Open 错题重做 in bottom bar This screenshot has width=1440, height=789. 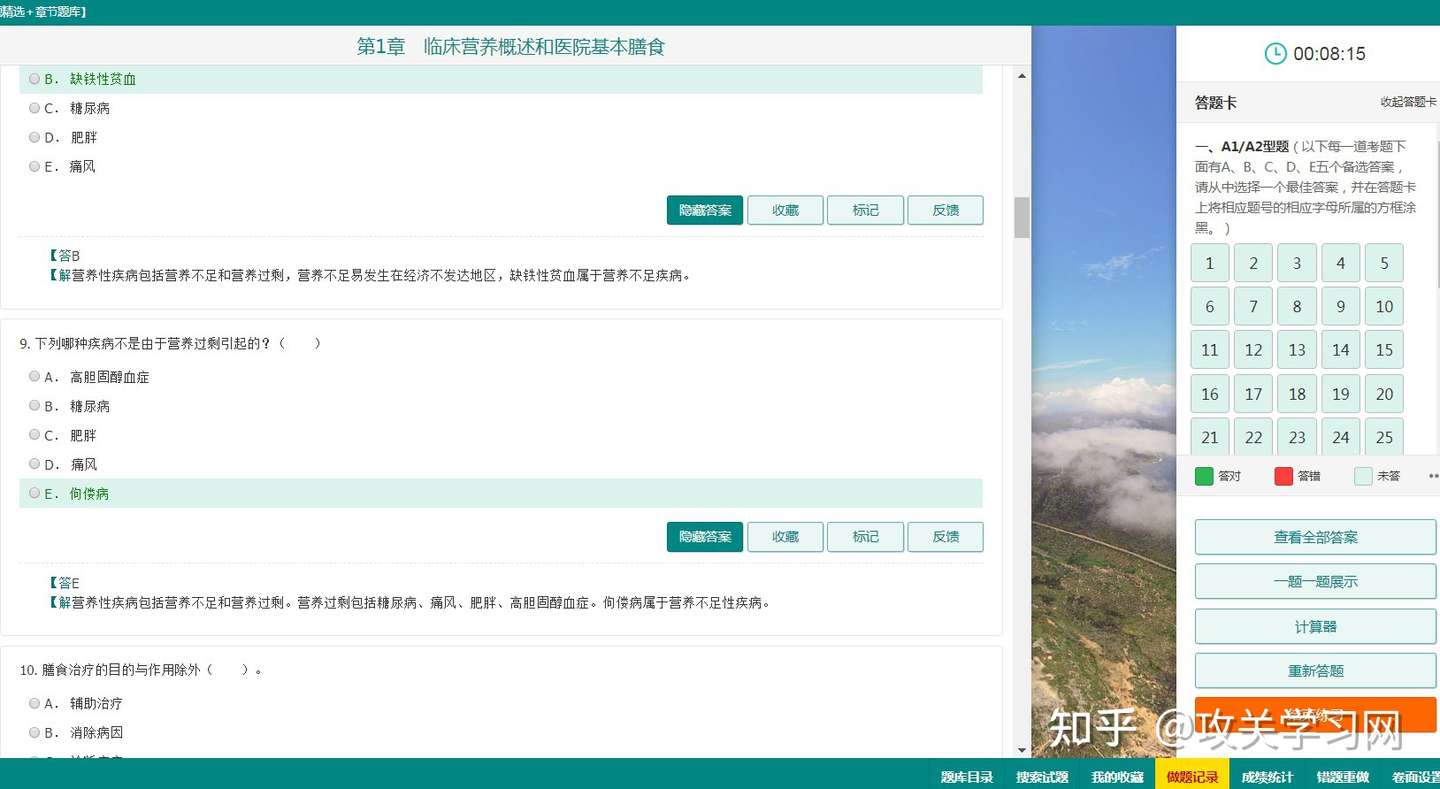(x=1342, y=777)
